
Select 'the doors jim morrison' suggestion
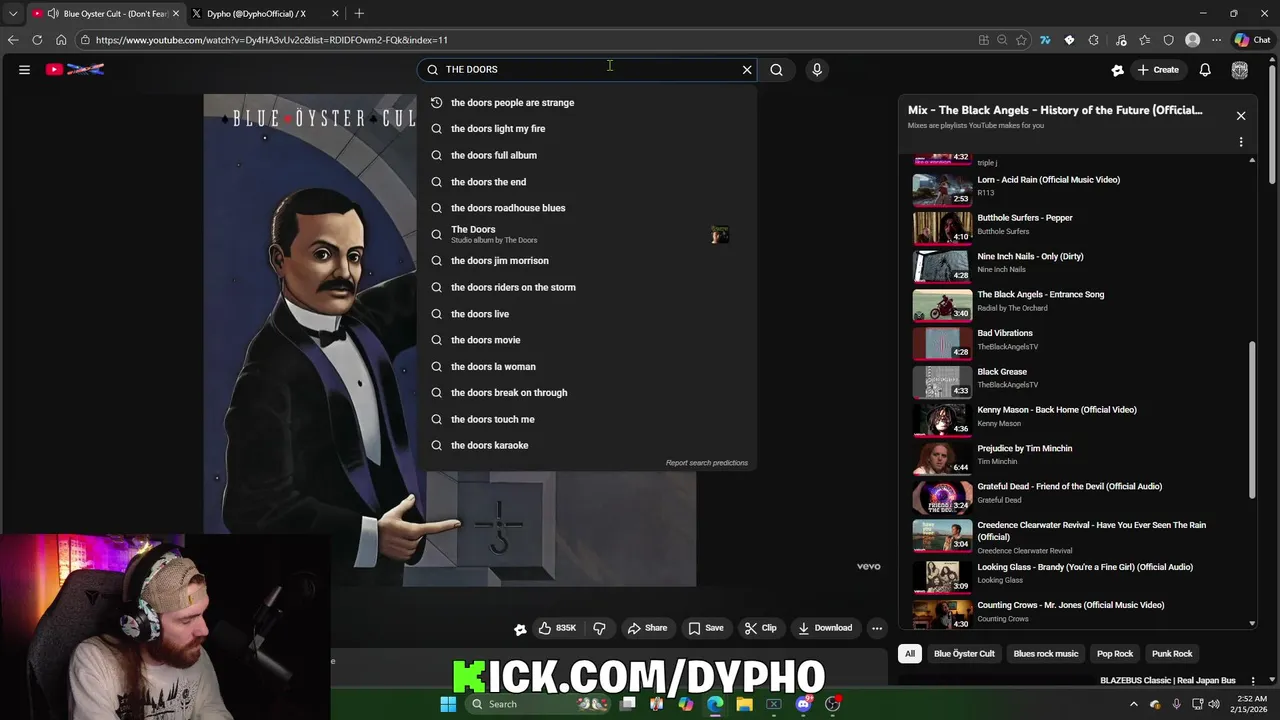(587, 260)
